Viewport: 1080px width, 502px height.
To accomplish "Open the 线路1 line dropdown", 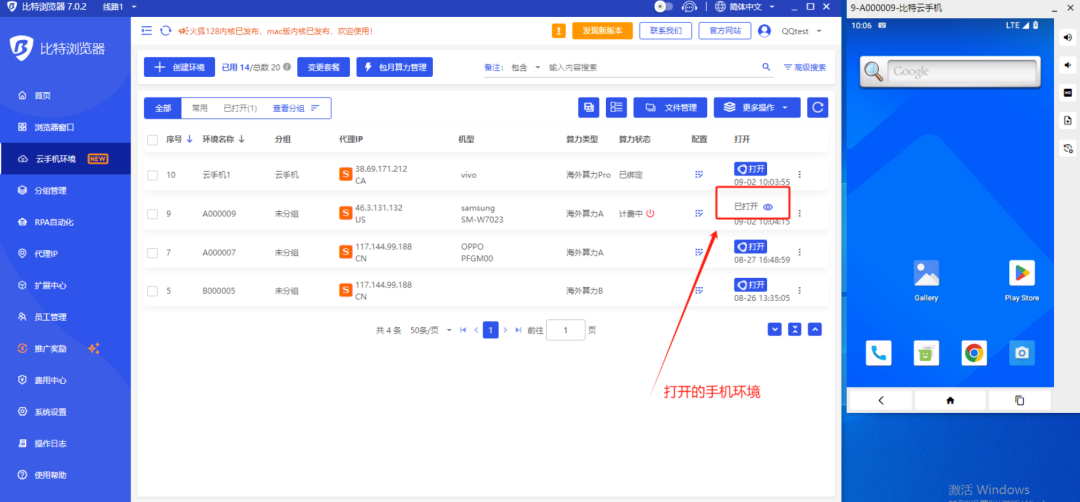I will coord(119,7).
